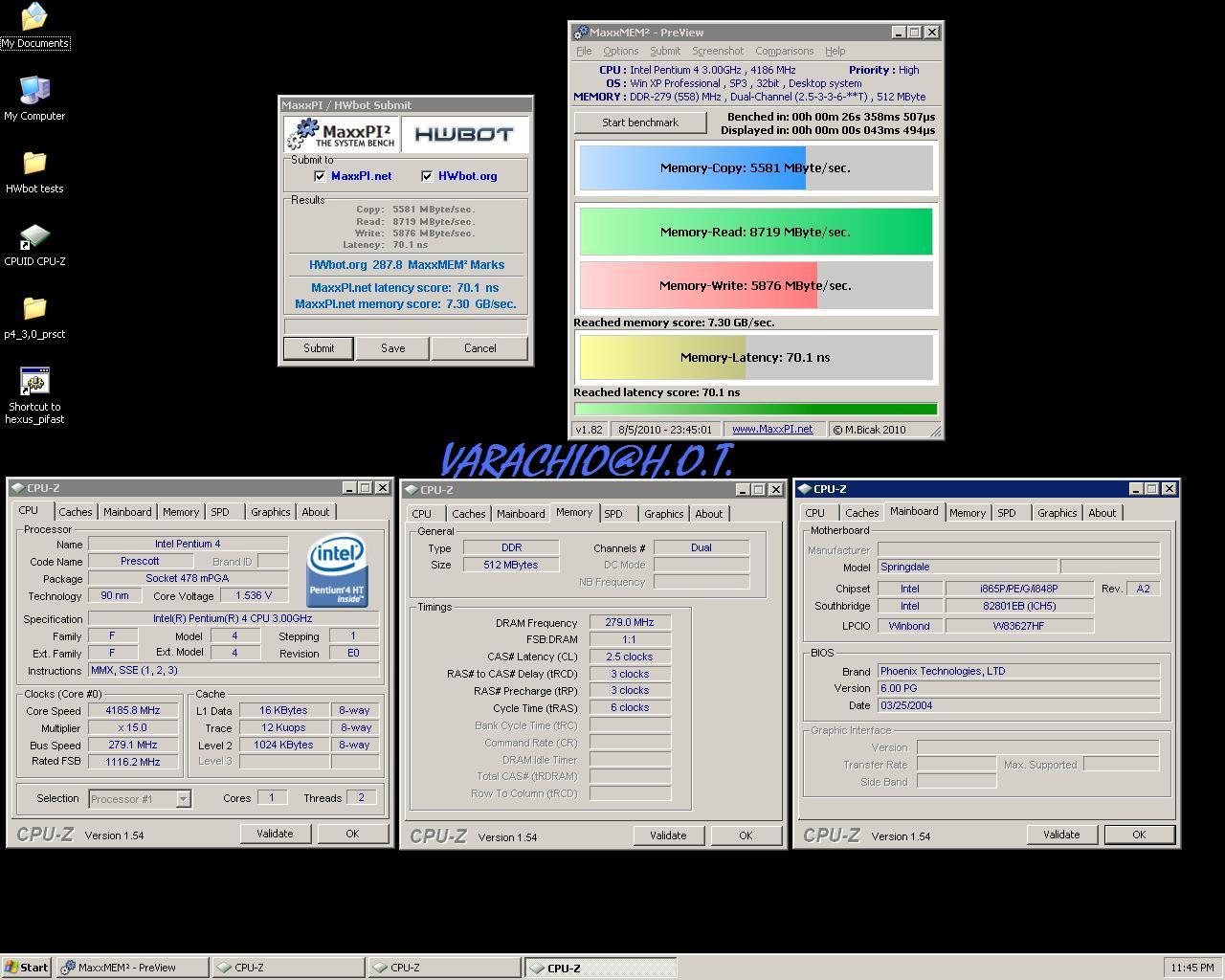Click Memory-Copy 5581 MByte/sec bar
1225x980 pixels.
click(x=756, y=168)
